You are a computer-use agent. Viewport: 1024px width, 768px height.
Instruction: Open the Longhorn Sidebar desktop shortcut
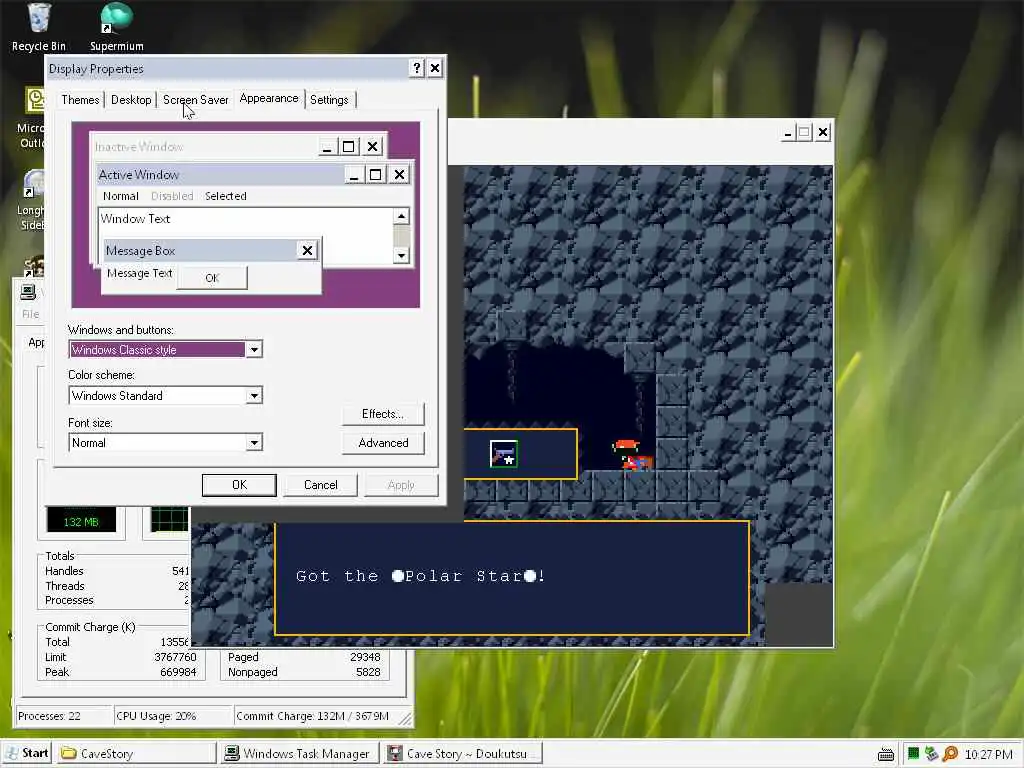[33, 199]
